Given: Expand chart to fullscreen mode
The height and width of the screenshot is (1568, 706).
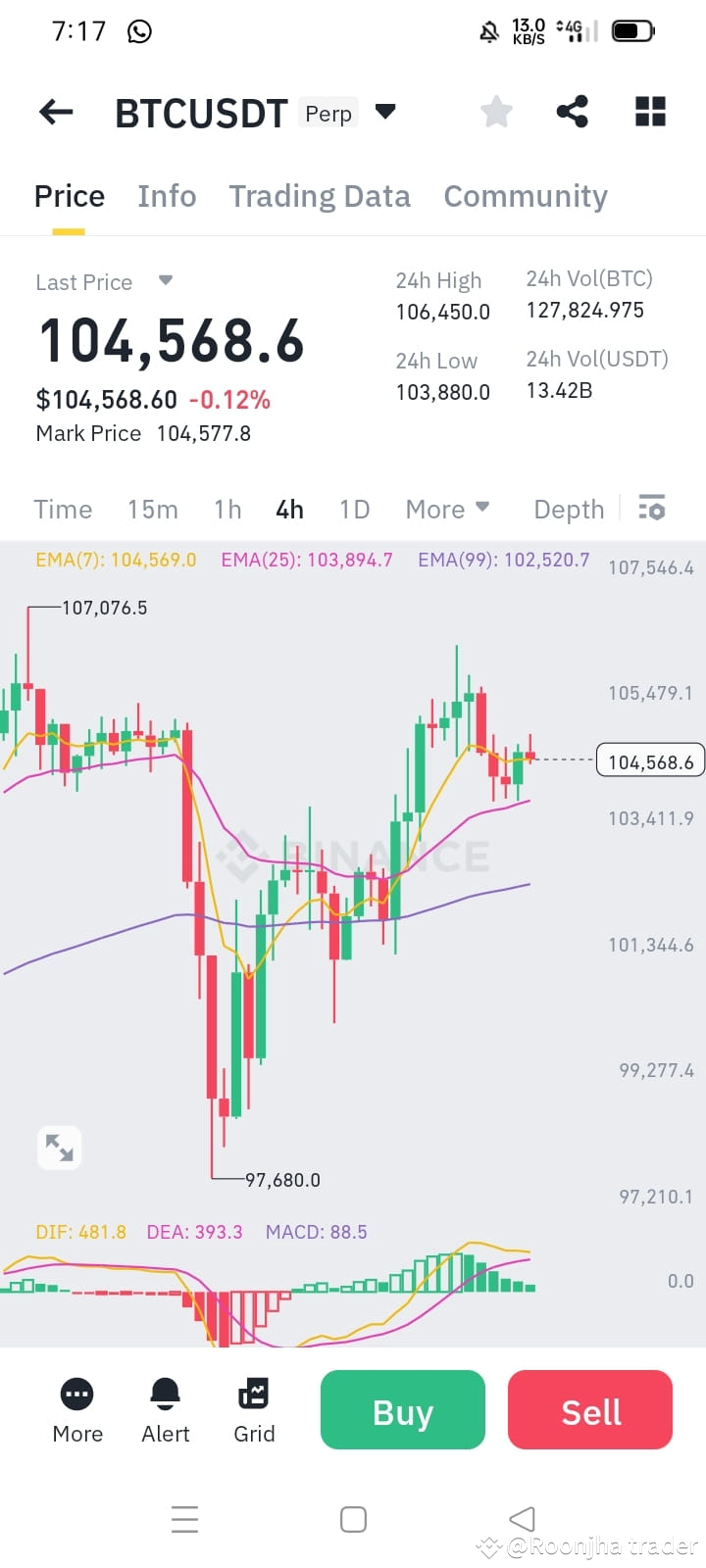Looking at the screenshot, I should click(59, 1147).
